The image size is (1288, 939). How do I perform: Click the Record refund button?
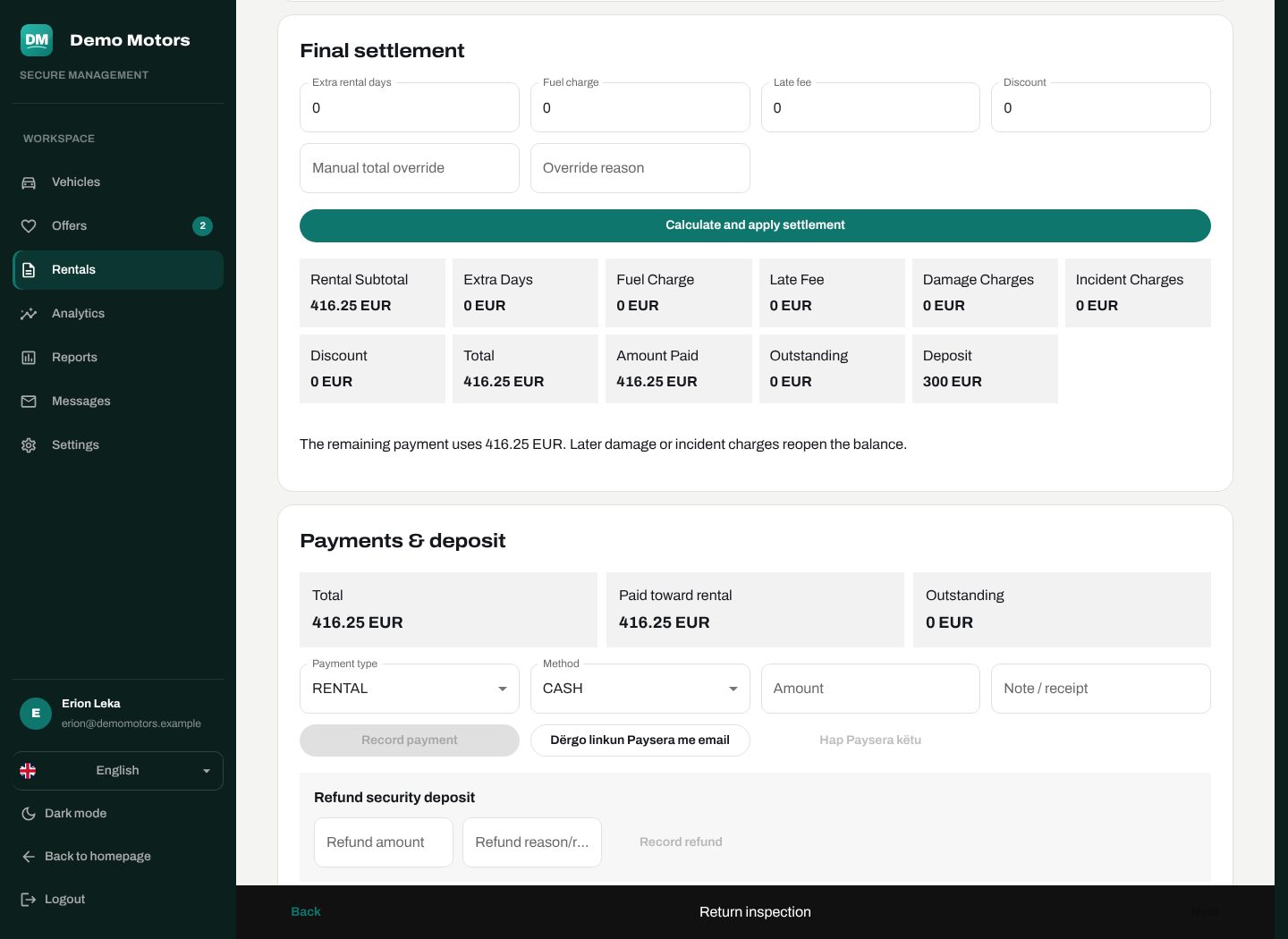[681, 842]
